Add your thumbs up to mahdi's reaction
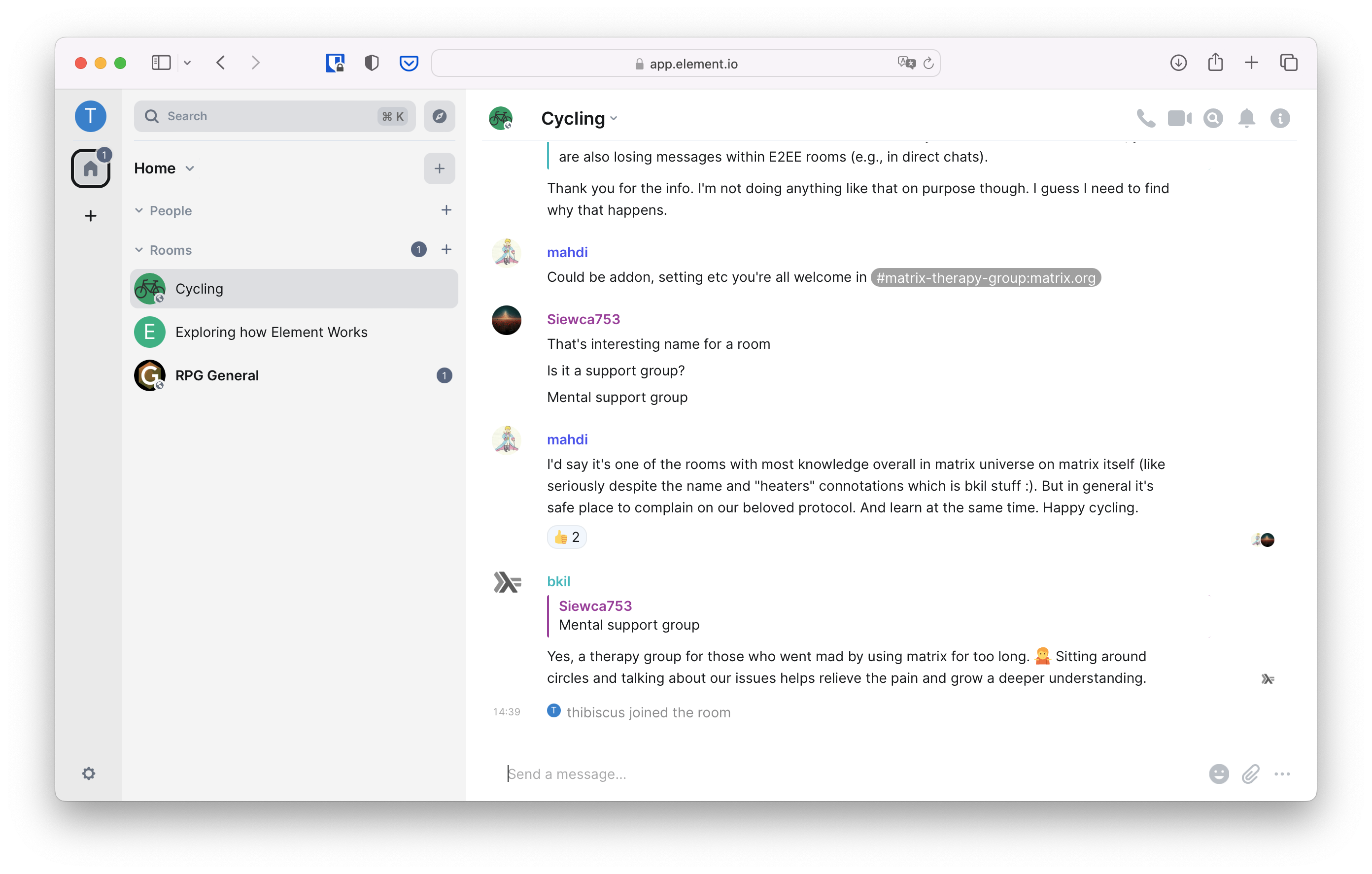 [566, 536]
